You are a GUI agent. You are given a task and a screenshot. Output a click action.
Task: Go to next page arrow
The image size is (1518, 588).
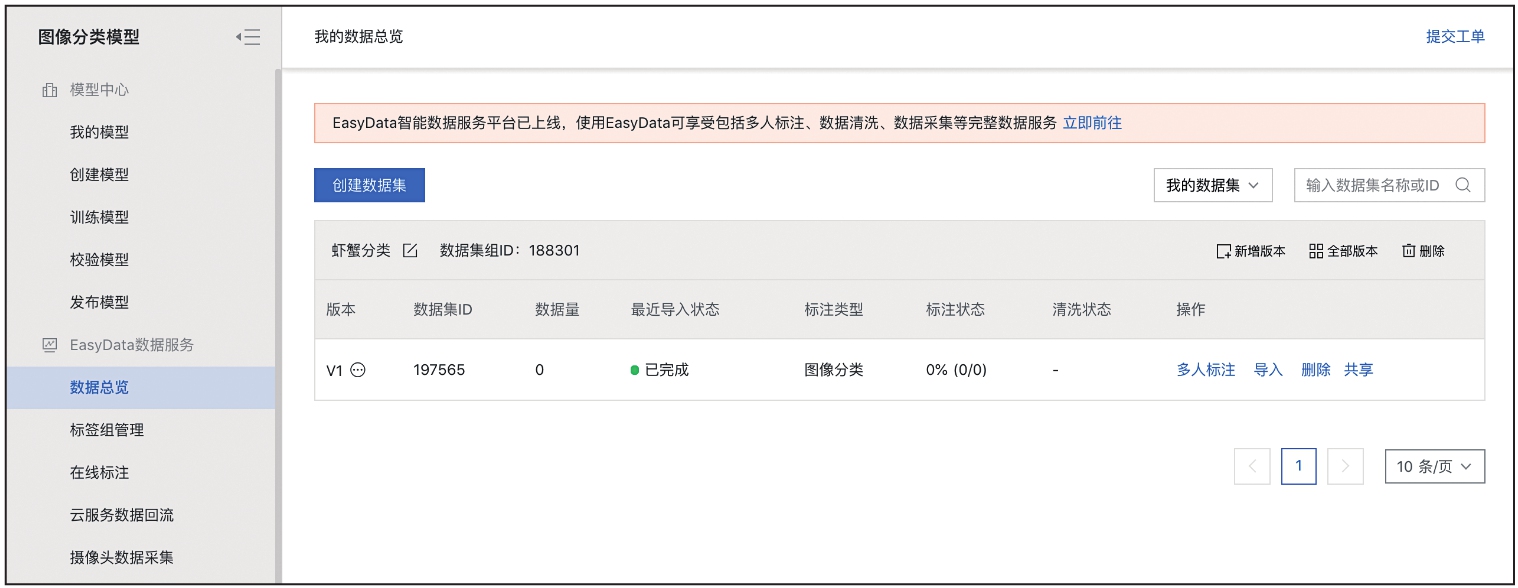coord(1346,466)
